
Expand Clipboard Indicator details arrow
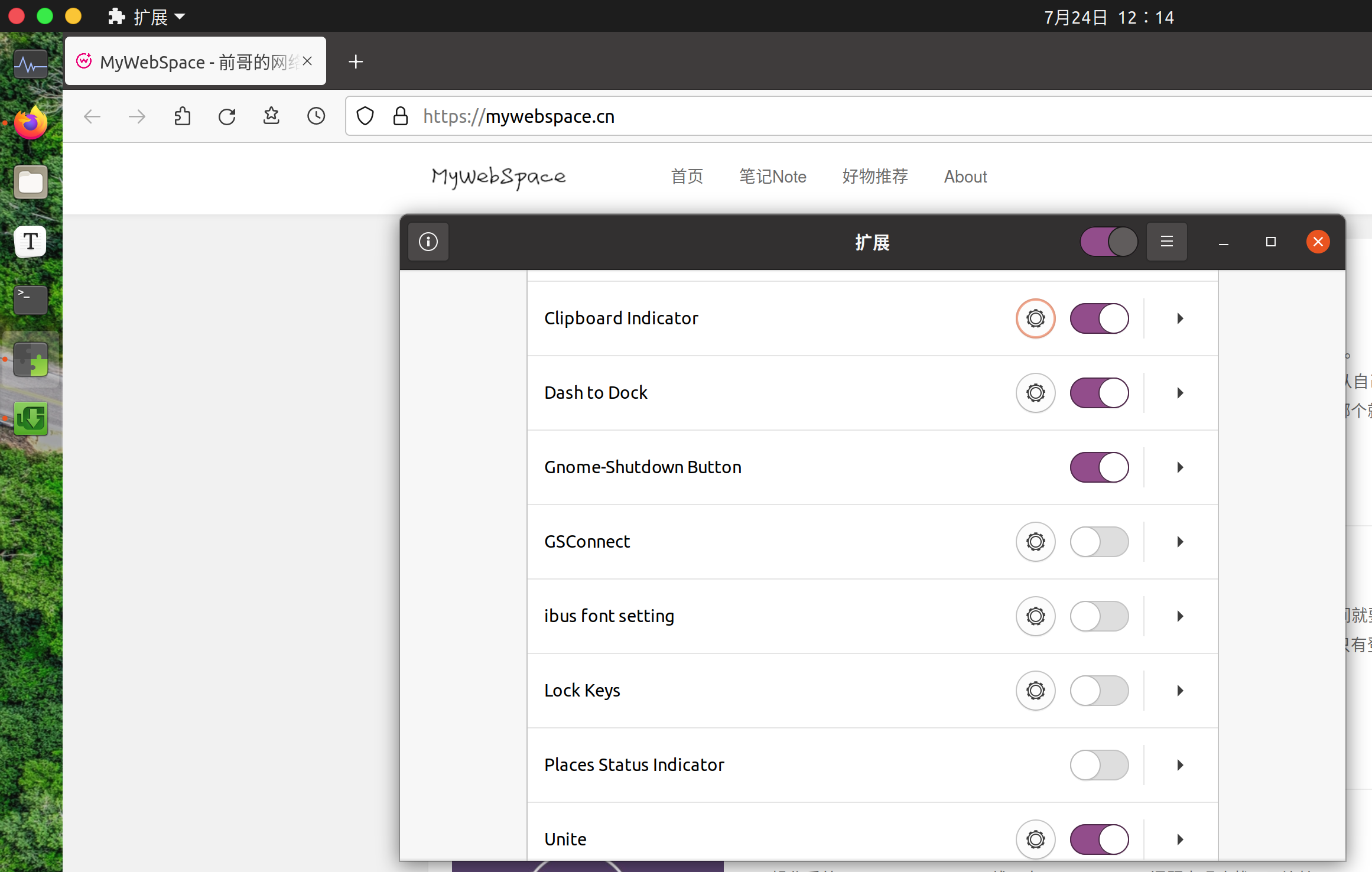tap(1180, 318)
